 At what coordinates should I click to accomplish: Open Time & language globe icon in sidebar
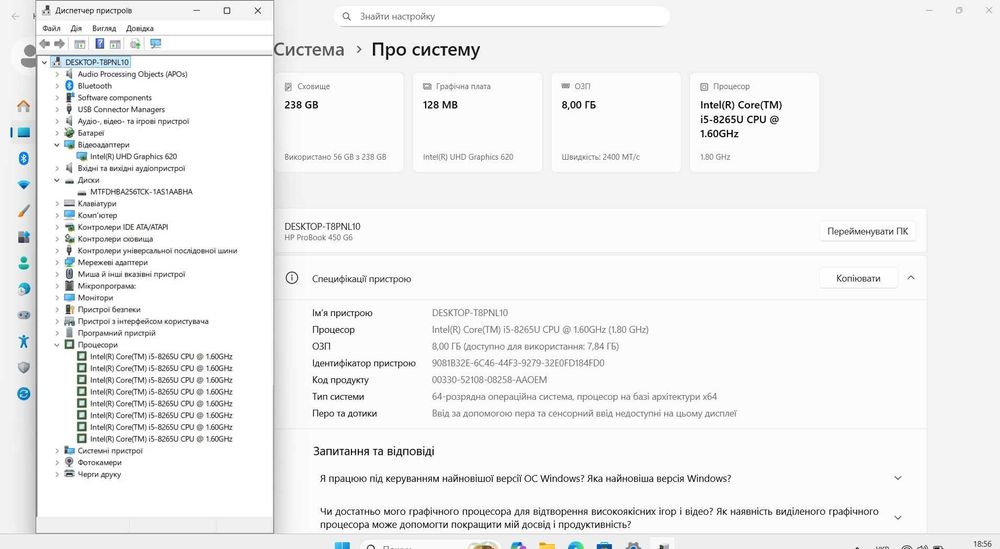coord(24,289)
